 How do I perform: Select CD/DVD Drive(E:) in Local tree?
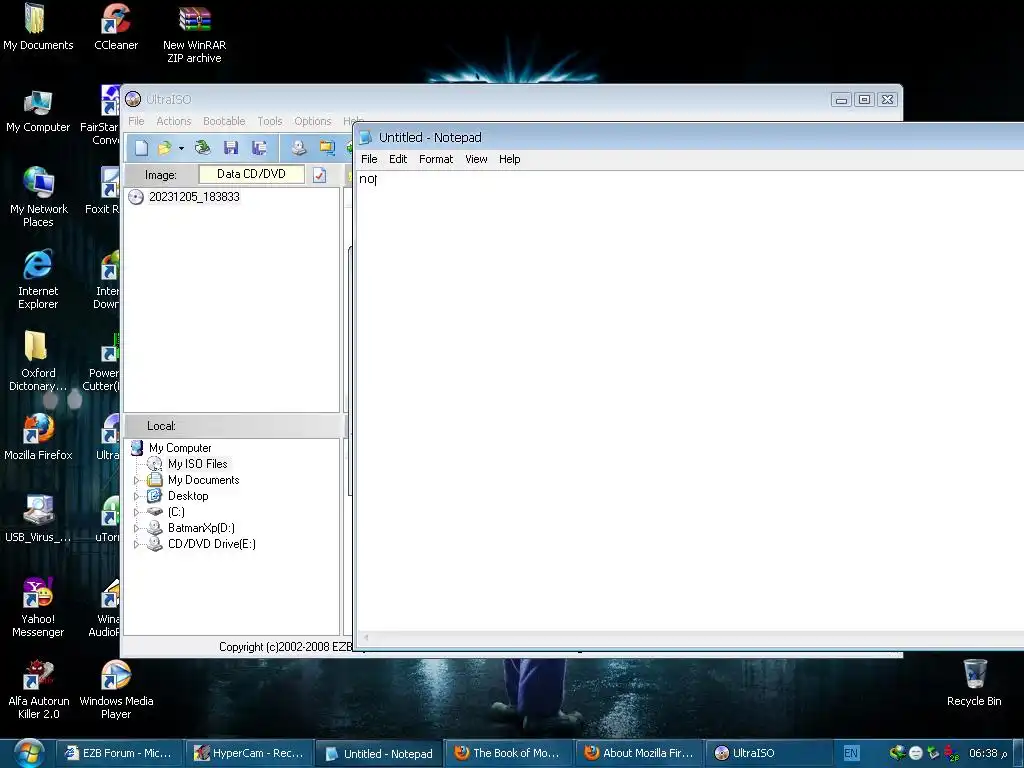point(212,544)
